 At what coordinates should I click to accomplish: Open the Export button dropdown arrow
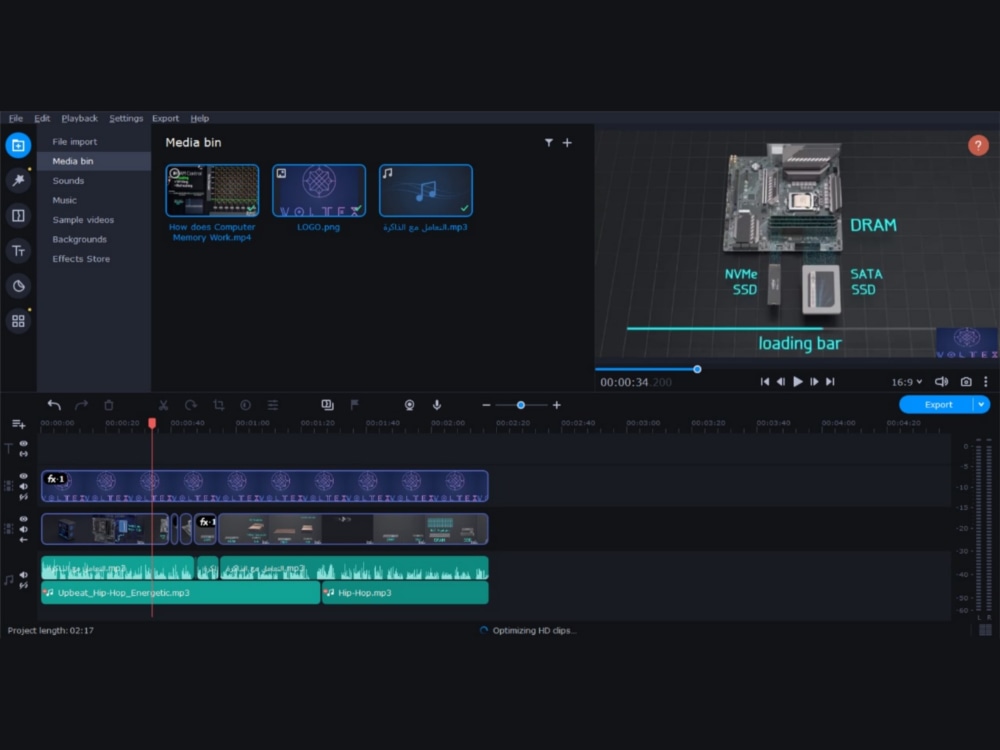pyautogui.click(x=981, y=404)
